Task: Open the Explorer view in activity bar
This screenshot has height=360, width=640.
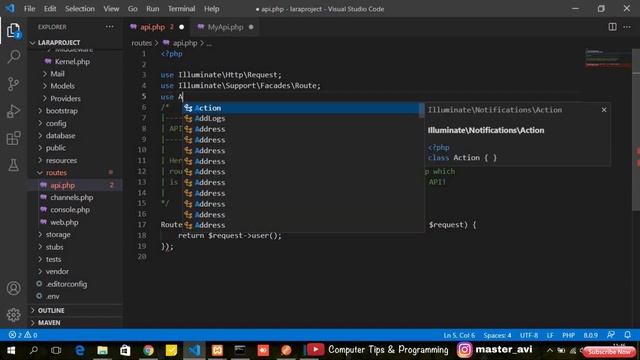Action: coord(13,31)
